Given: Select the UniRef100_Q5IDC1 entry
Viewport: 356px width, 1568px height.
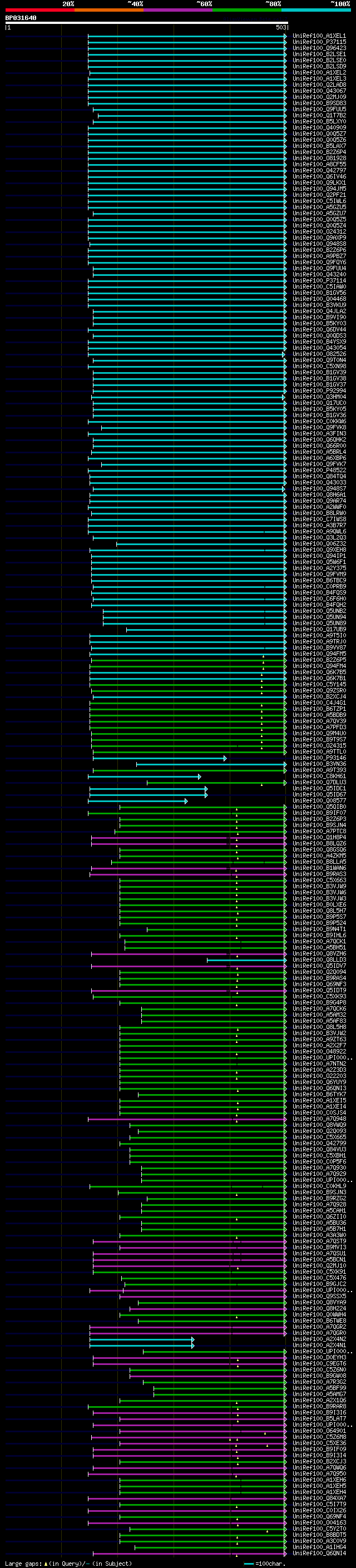Looking at the screenshot, I should (x=319, y=788).
